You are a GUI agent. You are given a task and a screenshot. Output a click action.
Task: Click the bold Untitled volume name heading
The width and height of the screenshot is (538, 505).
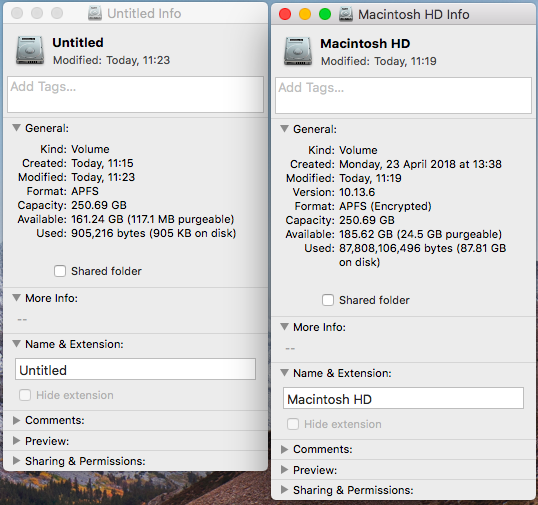[78, 43]
